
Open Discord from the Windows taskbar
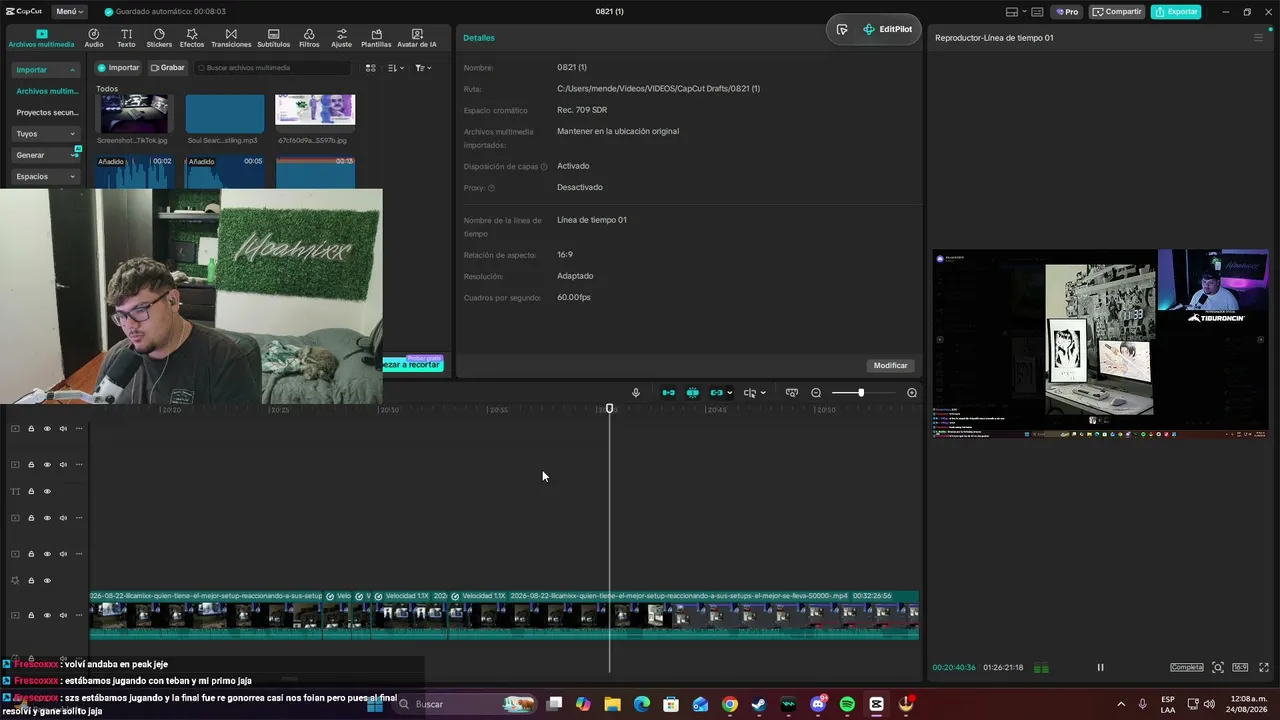(x=818, y=704)
